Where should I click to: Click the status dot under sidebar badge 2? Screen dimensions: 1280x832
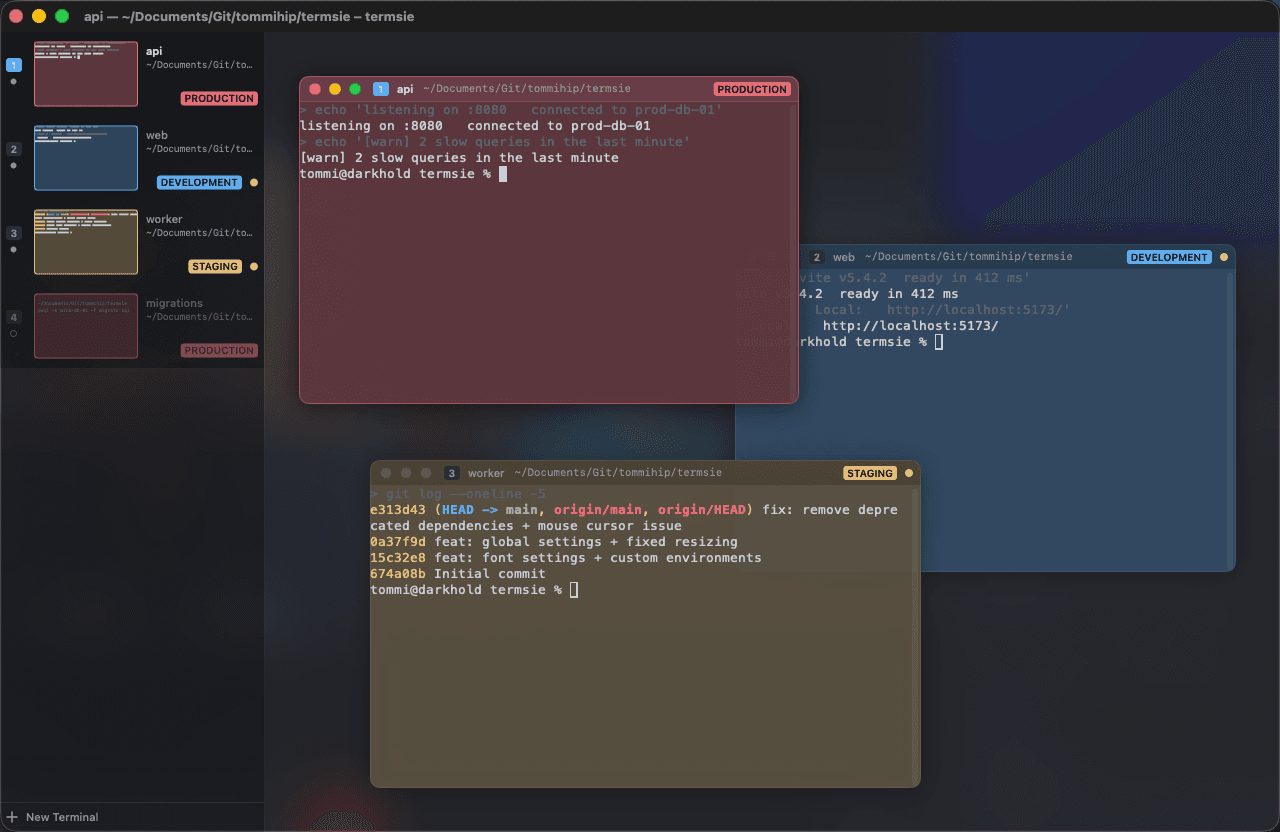[13, 166]
